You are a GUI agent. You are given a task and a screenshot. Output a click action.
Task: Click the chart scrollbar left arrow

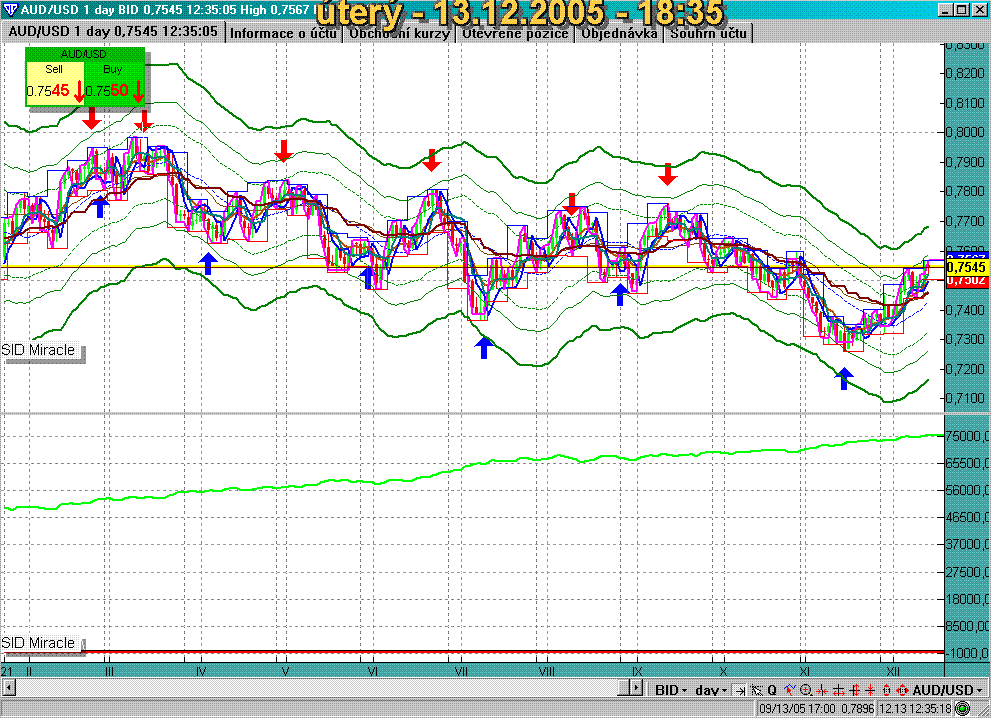tap(9, 688)
